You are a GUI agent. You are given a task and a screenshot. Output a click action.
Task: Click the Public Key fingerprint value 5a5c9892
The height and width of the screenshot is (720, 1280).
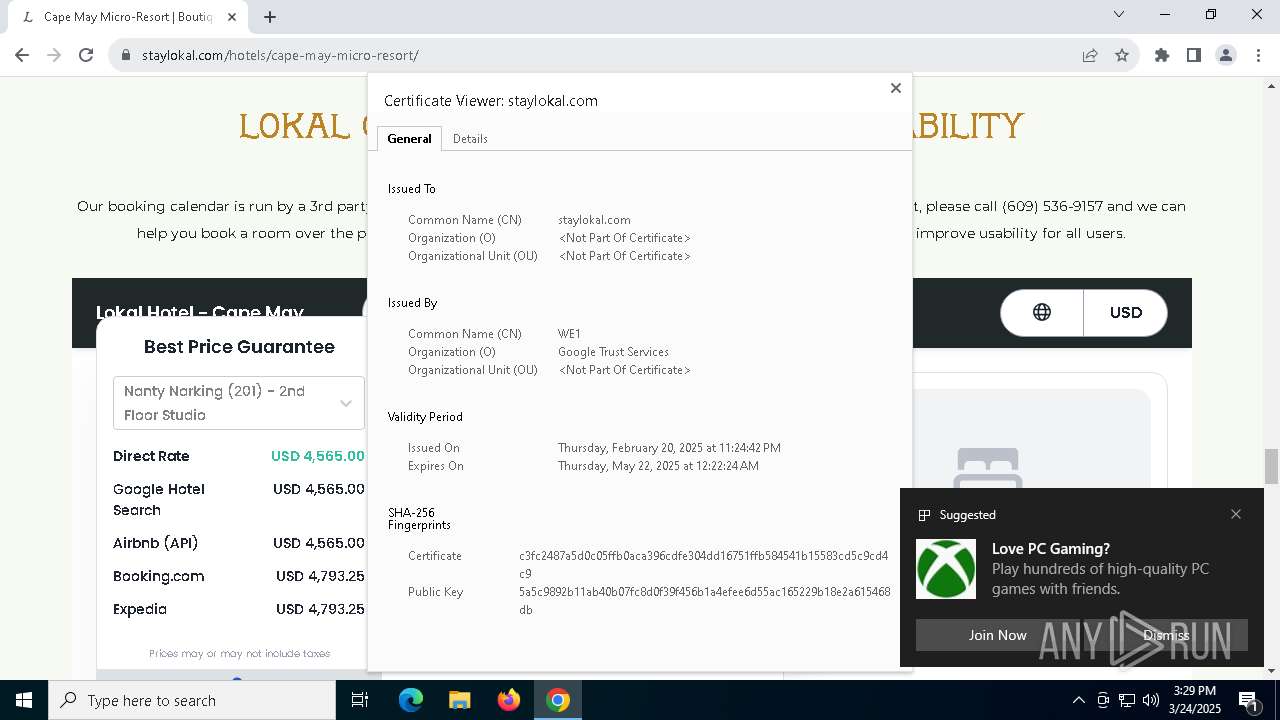tap(704, 601)
